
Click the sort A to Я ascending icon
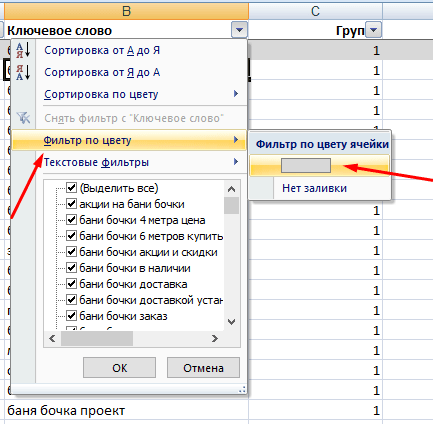point(23,50)
